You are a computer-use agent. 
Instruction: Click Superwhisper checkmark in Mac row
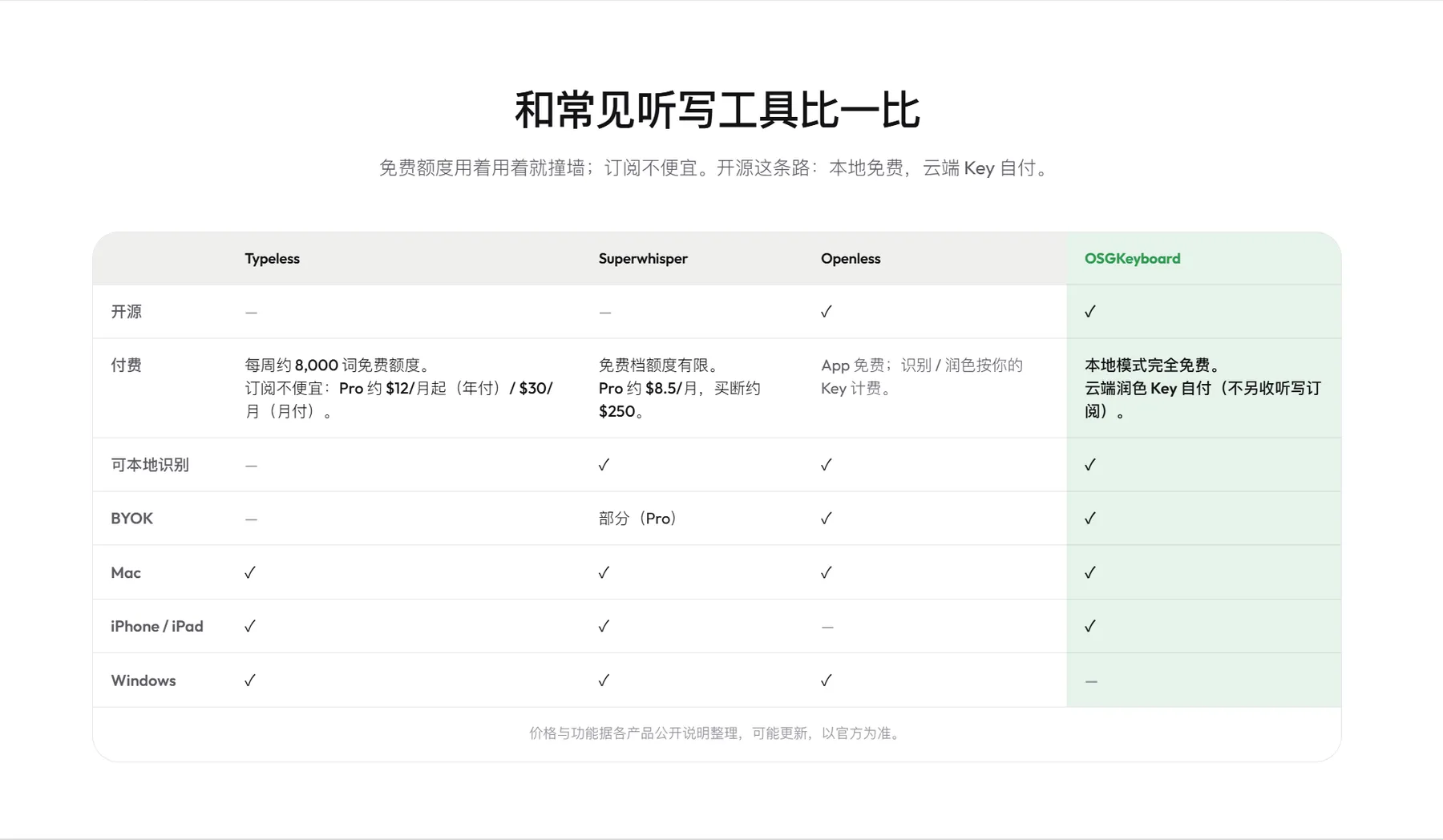pyautogui.click(x=604, y=572)
